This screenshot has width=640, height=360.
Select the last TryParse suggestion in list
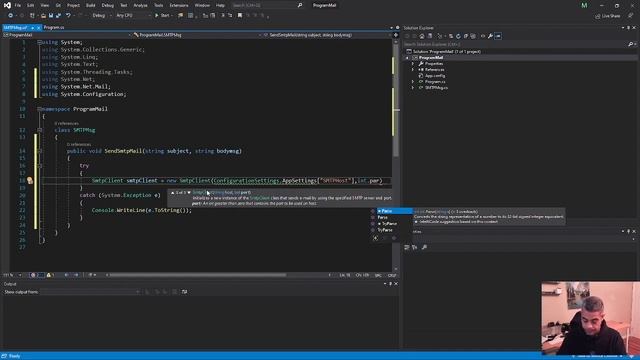coord(385,230)
